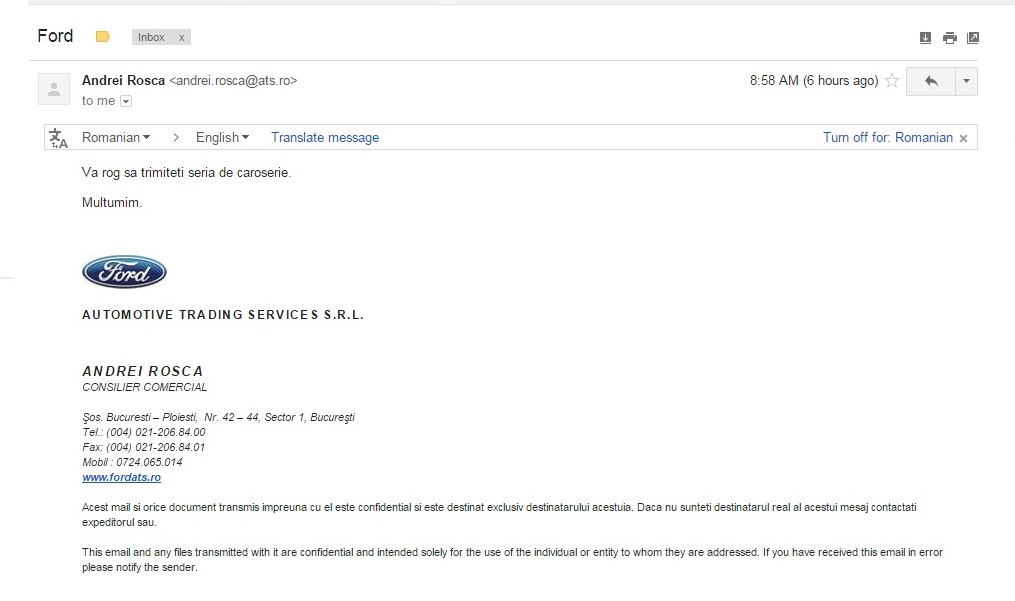Screen dimensions: 1015x601
Task: Open the More dropdown next to Reply
Action: point(966,81)
